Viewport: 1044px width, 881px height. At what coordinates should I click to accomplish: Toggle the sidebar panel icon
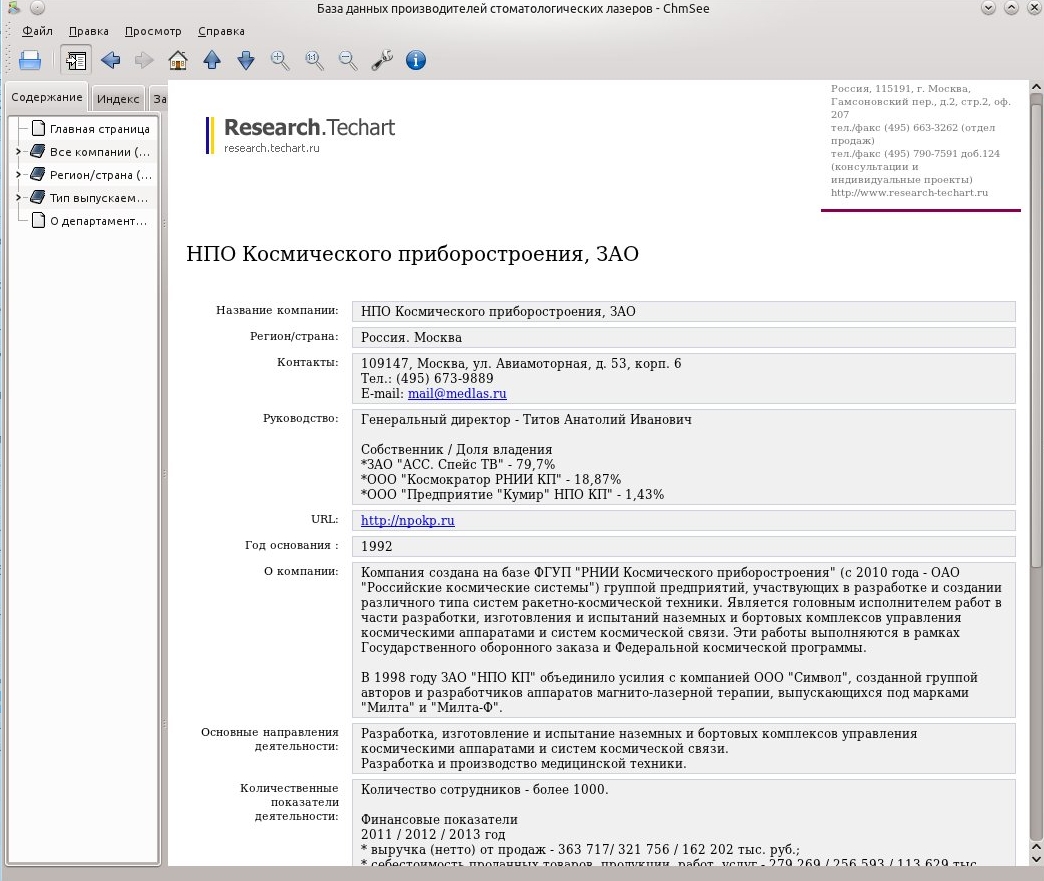click(75, 61)
